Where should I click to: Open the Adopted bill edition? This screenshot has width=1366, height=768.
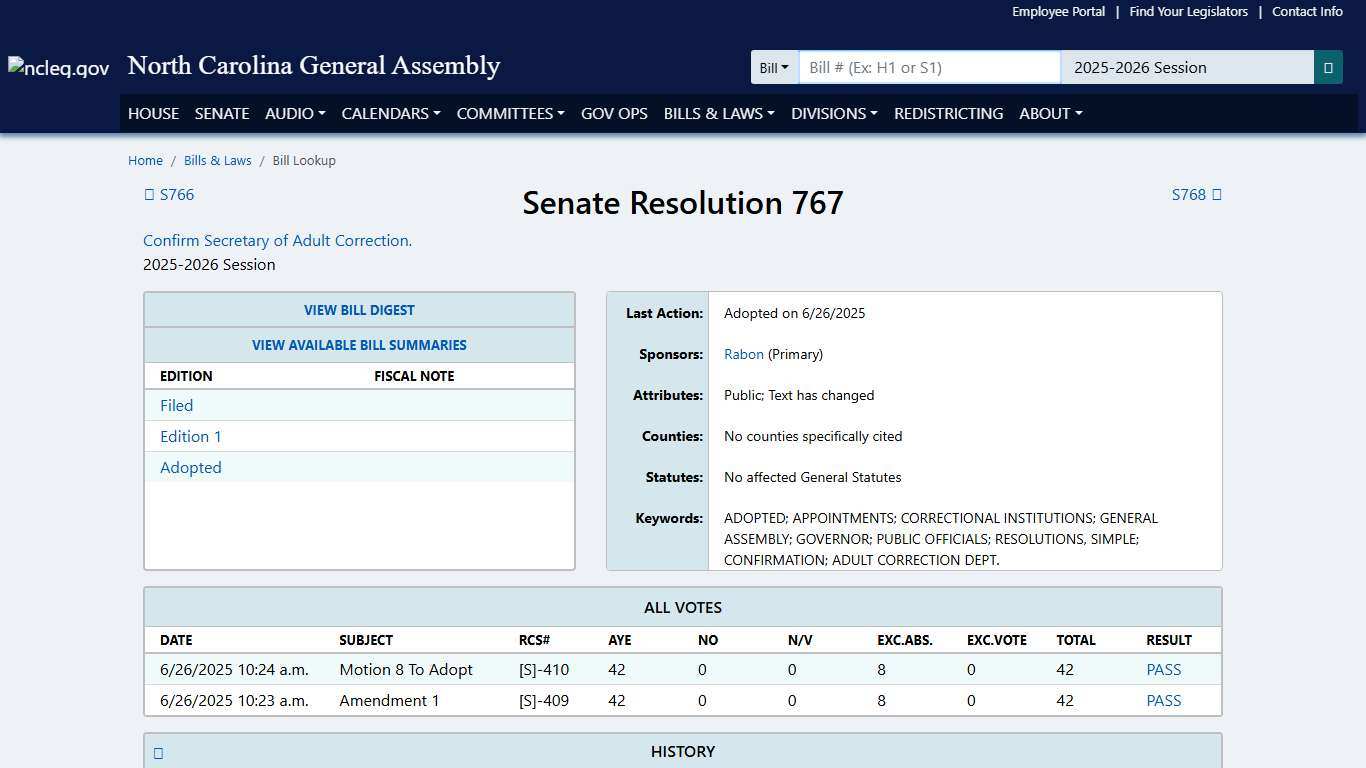coord(190,467)
